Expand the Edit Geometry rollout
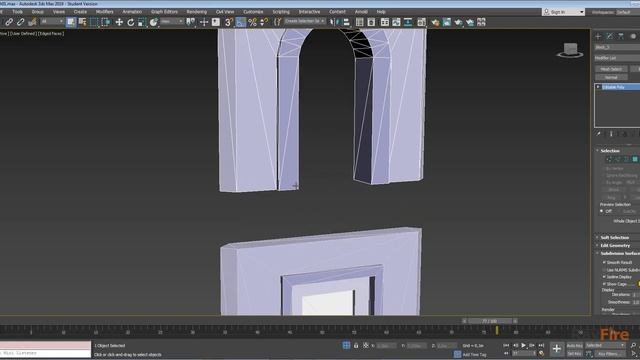 [615, 246]
